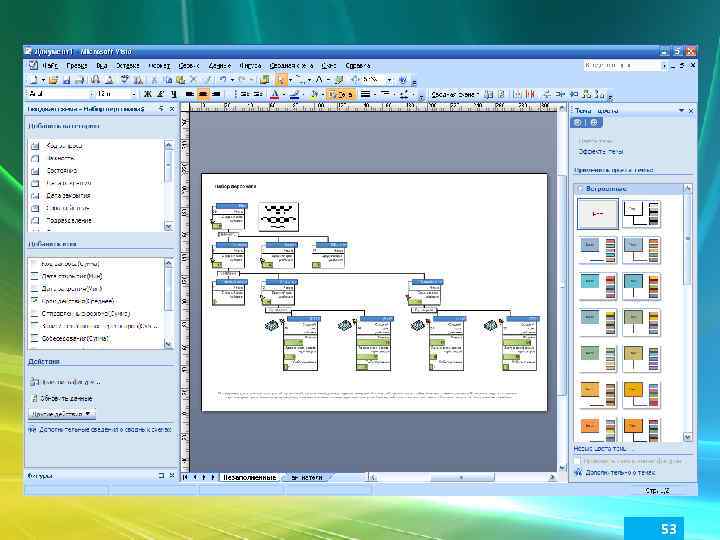
Task: Toggle Center alignment button
Action: coord(203,94)
